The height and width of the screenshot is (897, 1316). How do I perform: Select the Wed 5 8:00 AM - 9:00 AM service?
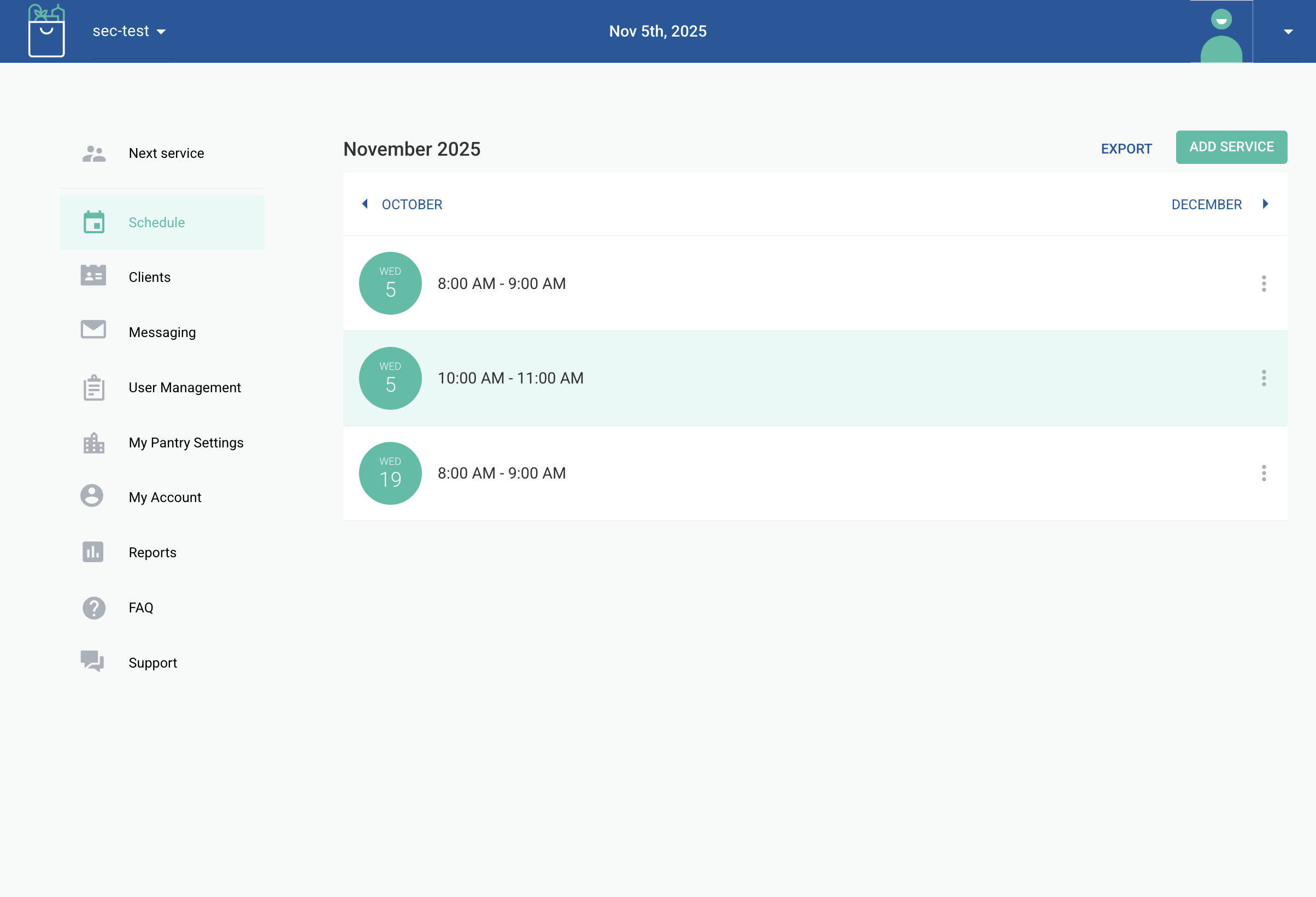coord(815,284)
